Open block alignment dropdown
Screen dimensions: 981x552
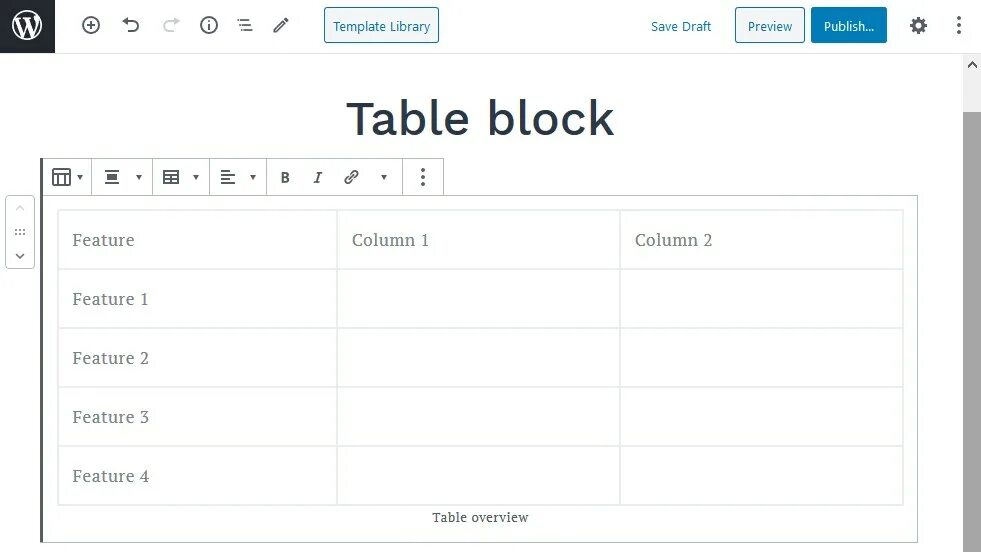point(122,177)
